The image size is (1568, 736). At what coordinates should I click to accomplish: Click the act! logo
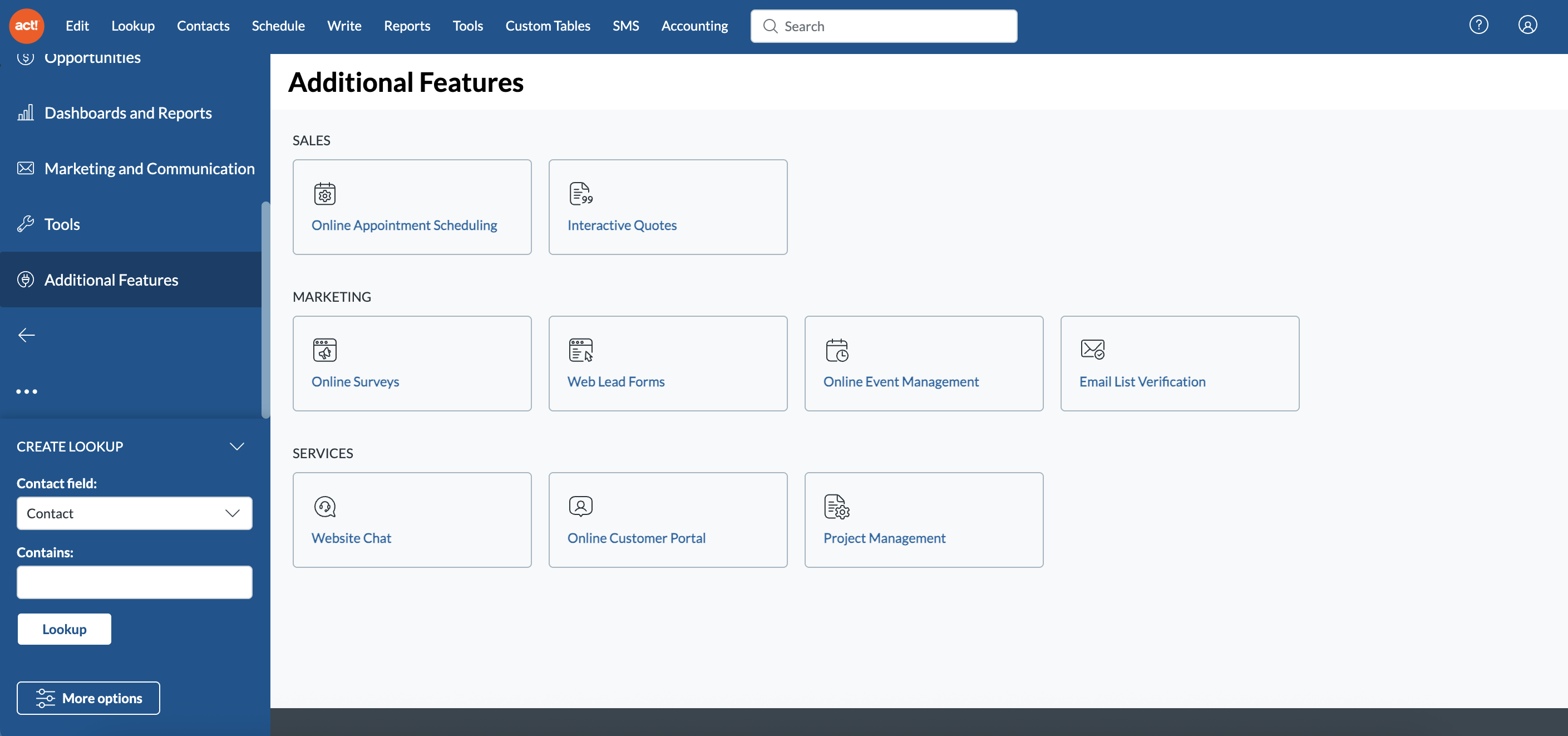click(26, 26)
